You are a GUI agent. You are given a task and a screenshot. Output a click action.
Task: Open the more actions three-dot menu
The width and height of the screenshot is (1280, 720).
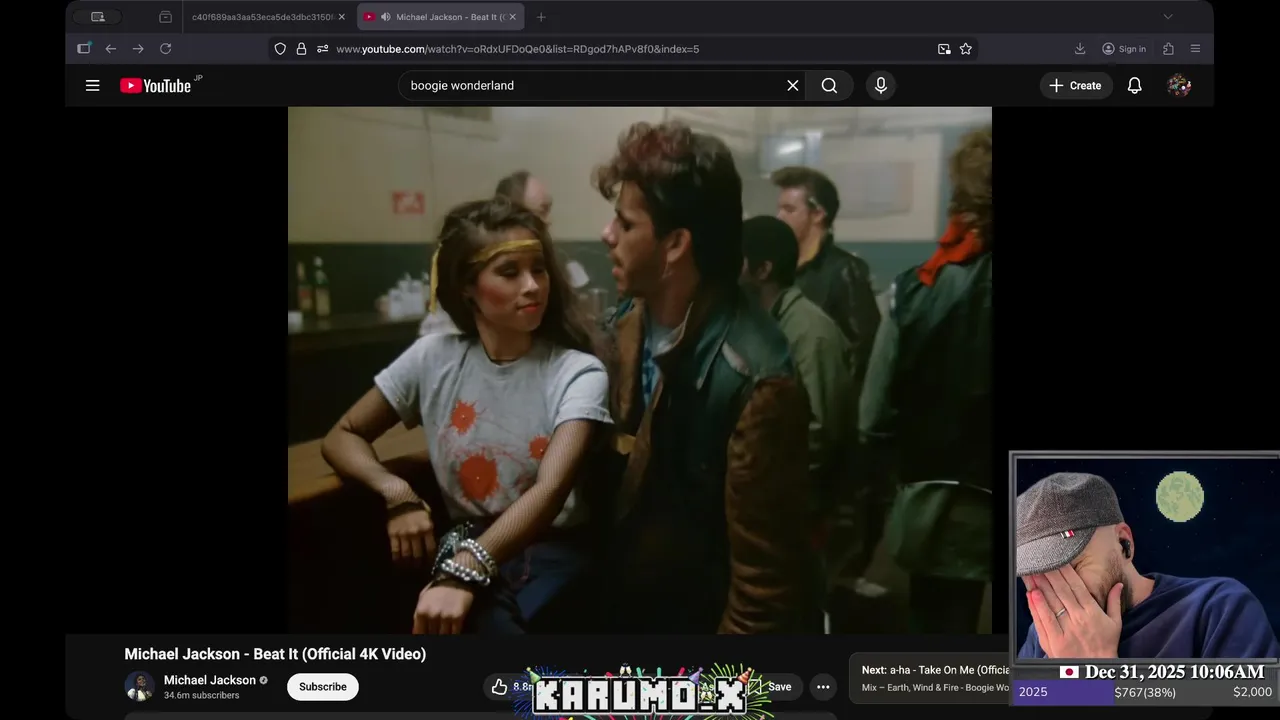coord(823,687)
